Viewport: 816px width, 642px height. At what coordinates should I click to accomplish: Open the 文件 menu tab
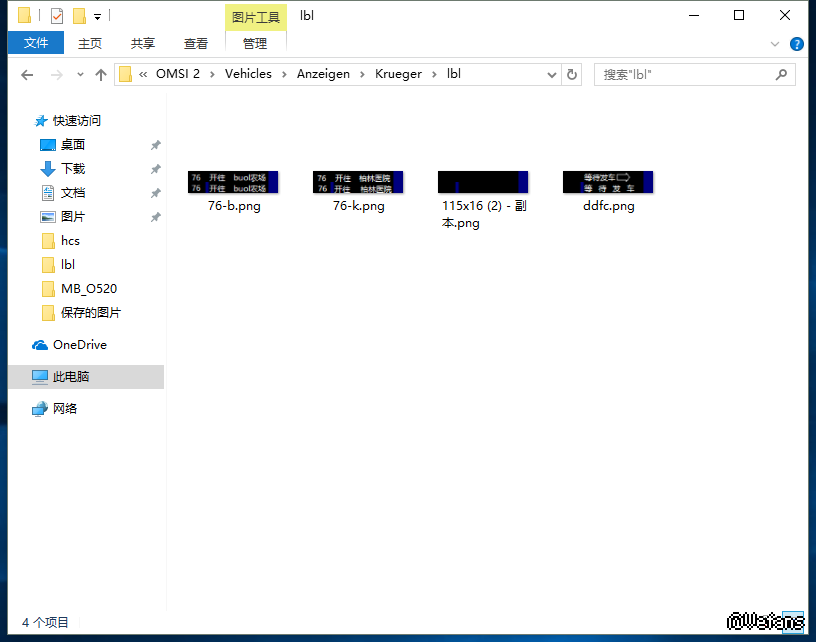(x=36, y=43)
